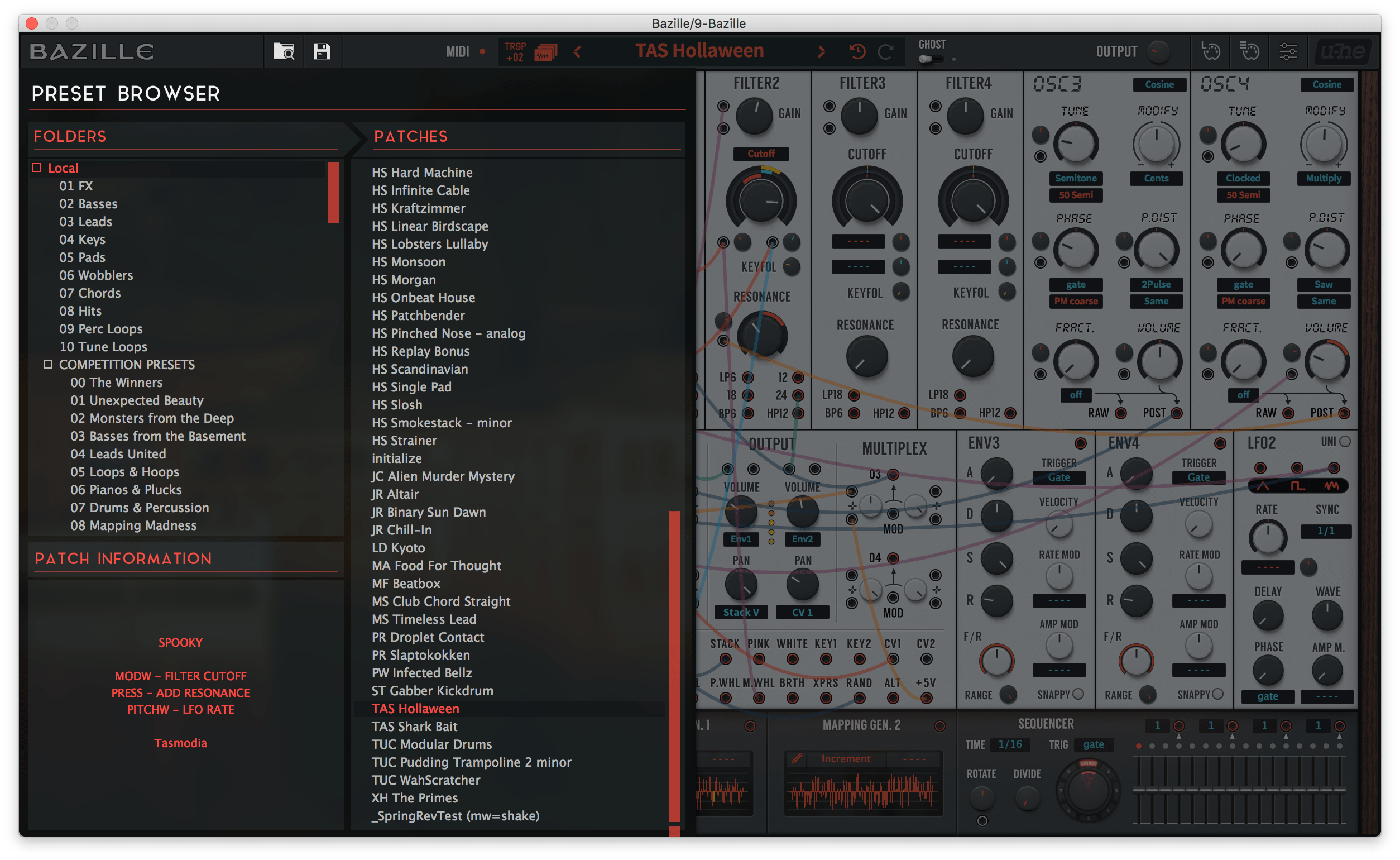Click Filter2 Cutoff modulation label
This screenshot has width=1400, height=860.
(760, 154)
